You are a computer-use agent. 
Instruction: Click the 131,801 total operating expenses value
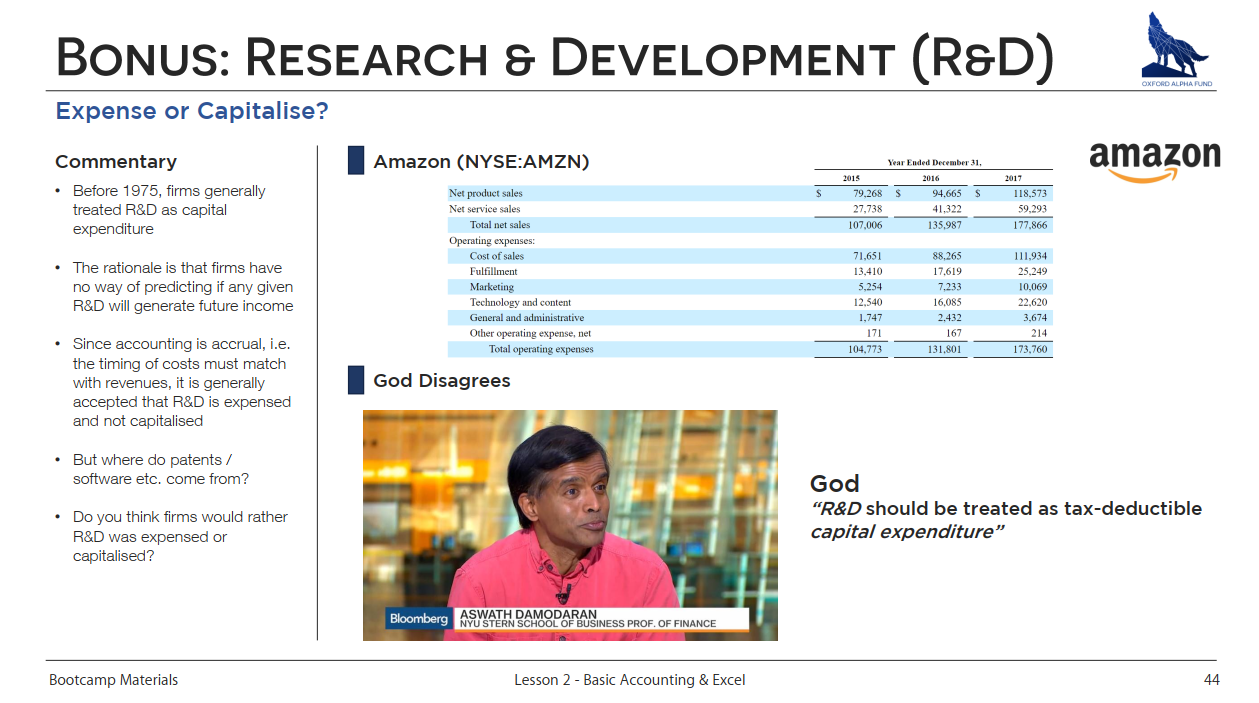[945, 349]
